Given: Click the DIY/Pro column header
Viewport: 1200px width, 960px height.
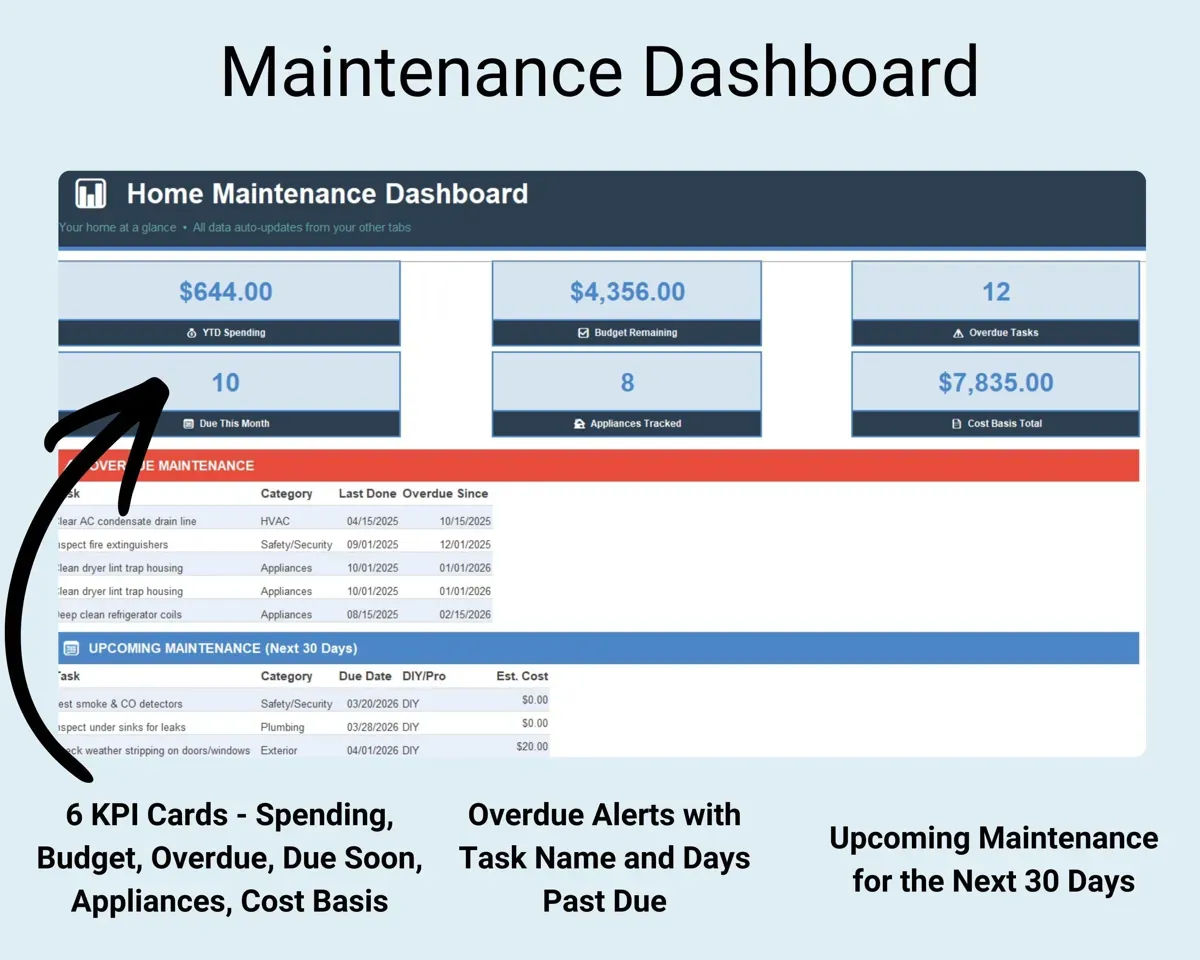Looking at the screenshot, I should click(x=424, y=676).
